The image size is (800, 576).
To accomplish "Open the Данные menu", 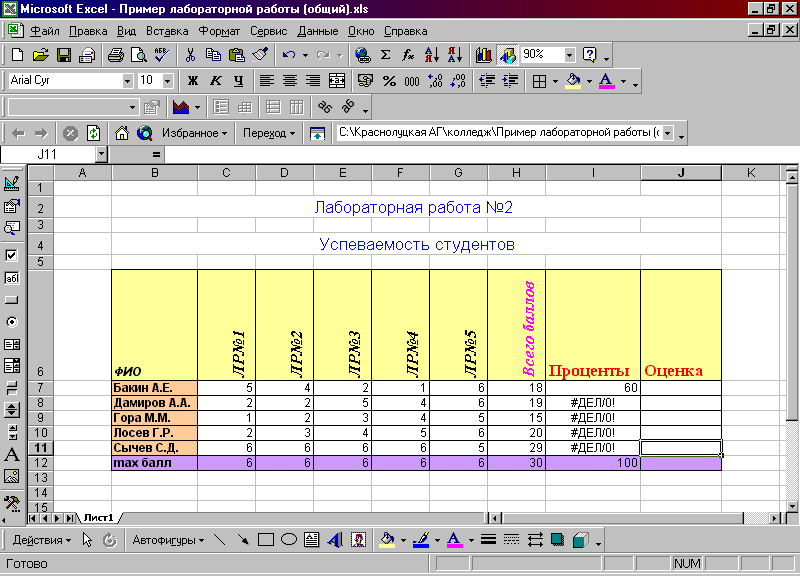I will [x=317, y=31].
